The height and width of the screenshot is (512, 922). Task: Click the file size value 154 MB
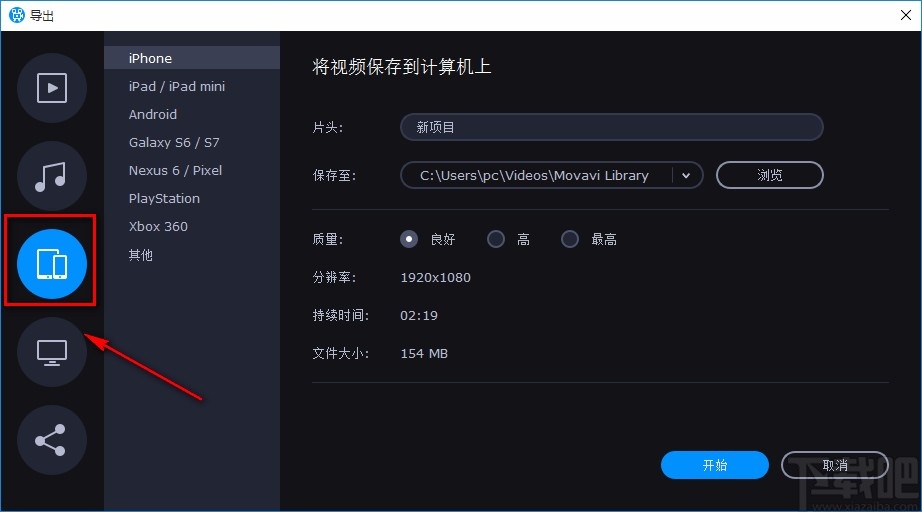coord(424,353)
